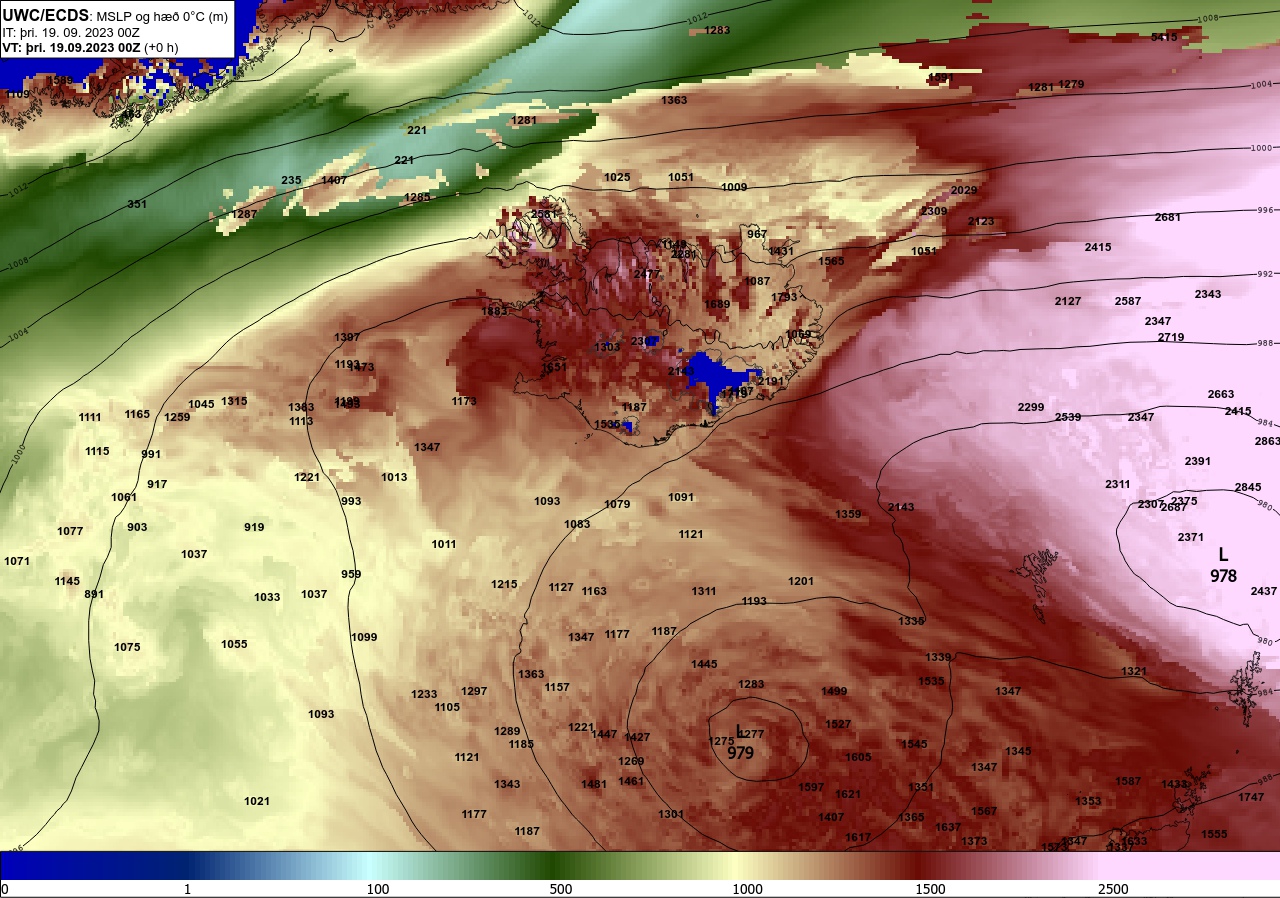Screen dimensions: 1280x898
Task: Click the map value '351'
Action: pos(137,204)
